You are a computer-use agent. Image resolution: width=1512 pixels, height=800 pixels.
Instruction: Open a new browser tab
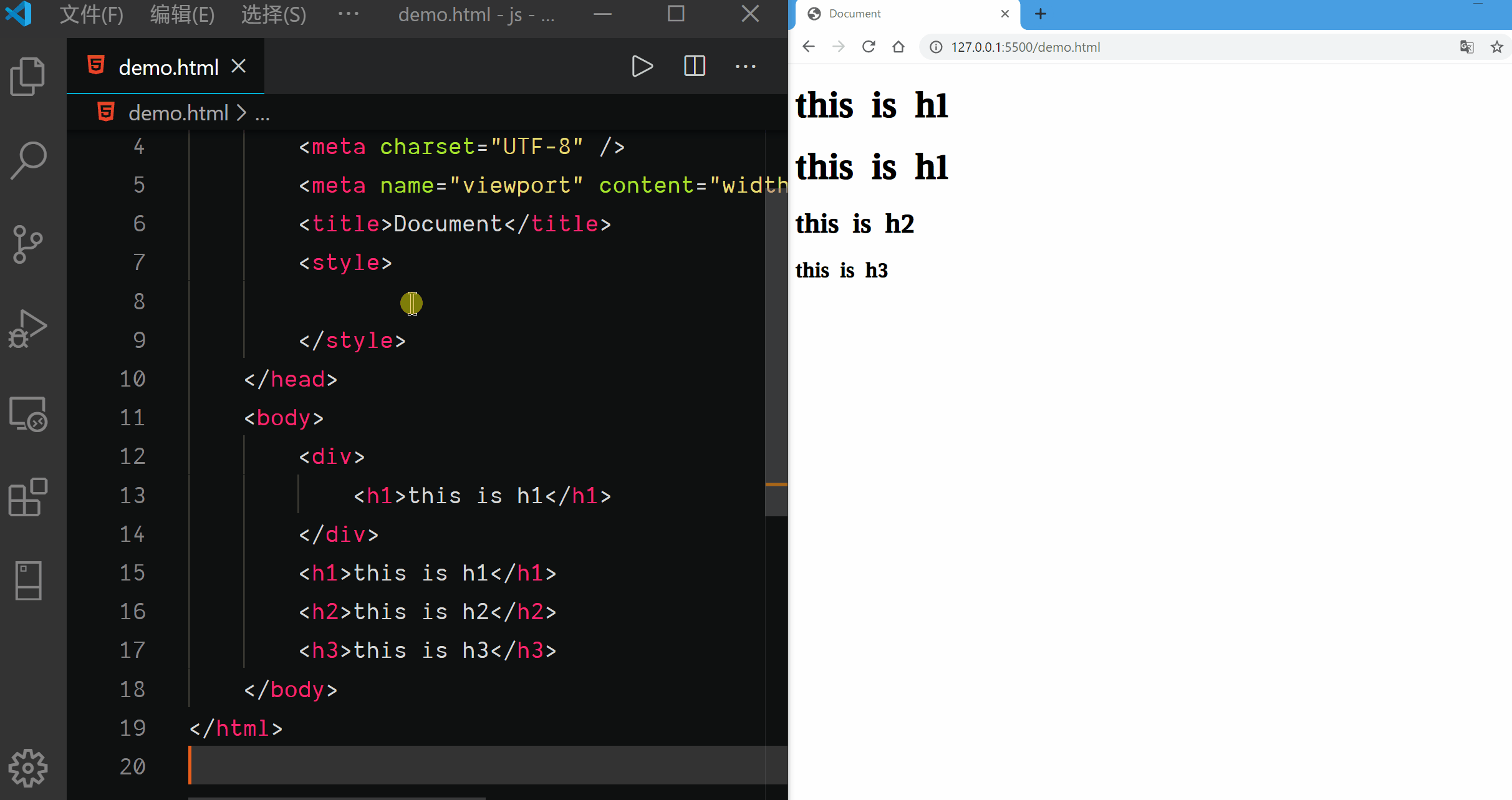1040,14
